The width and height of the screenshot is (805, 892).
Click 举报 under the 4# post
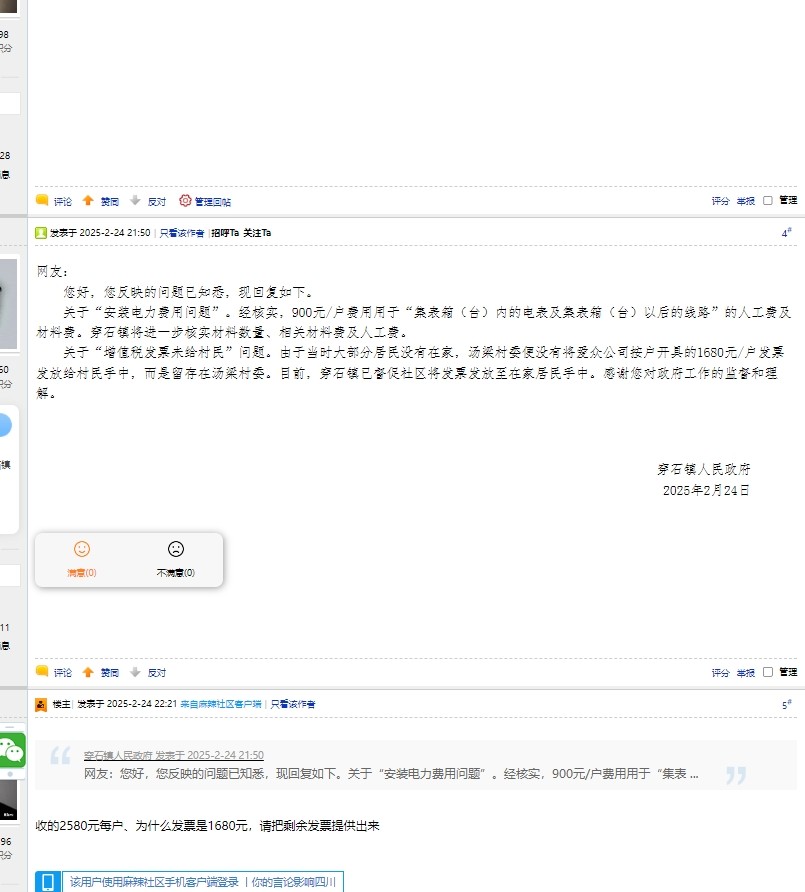pos(745,673)
